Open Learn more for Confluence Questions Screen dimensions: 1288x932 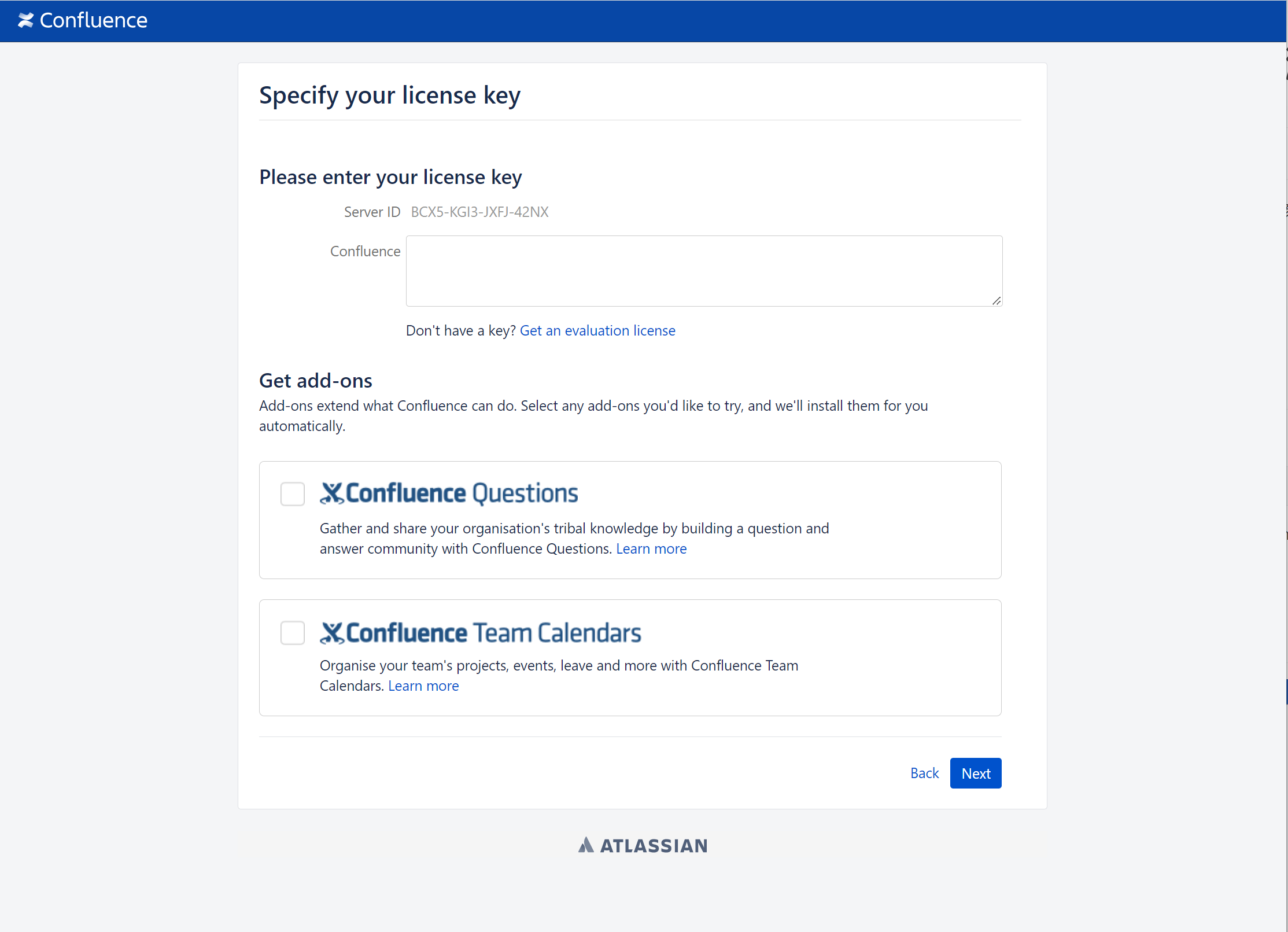tap(651, 548)
